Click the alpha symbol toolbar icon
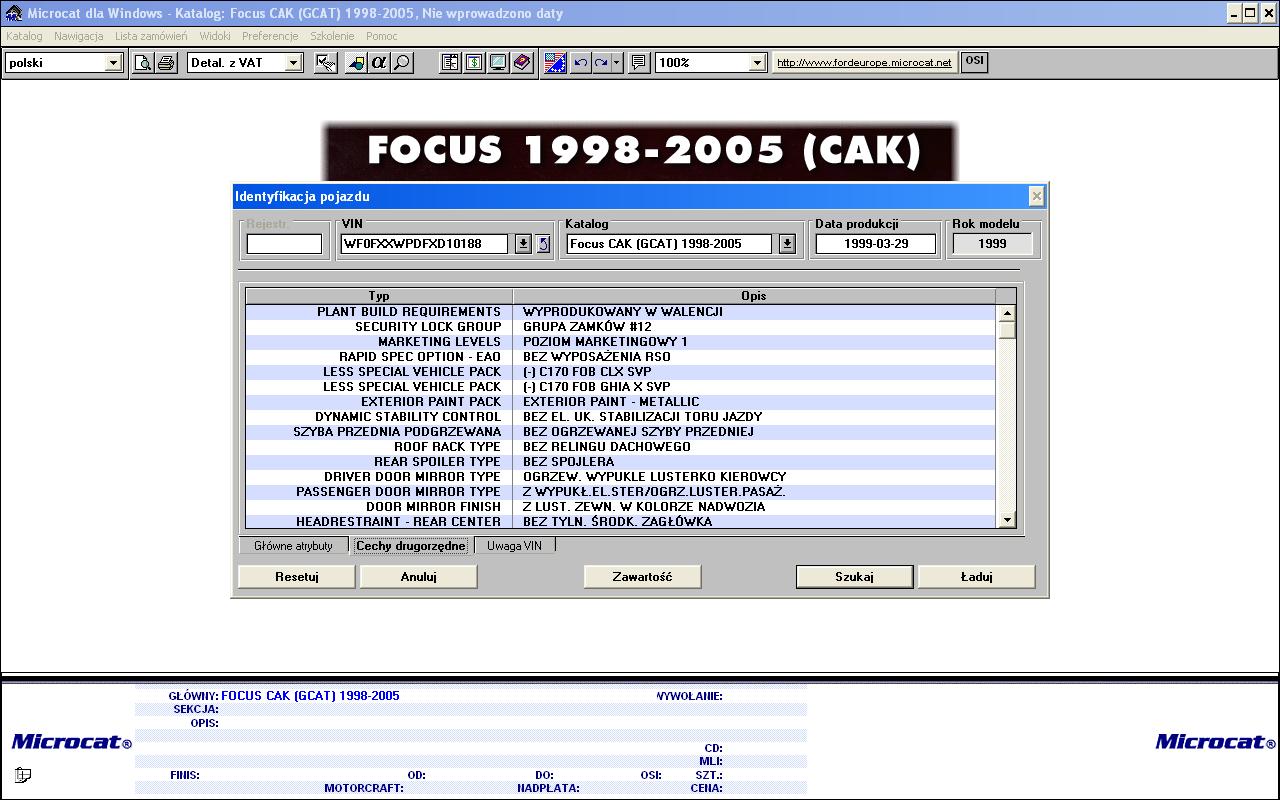This screenshot has width=1280, height=800. click(x=379, y=63)
